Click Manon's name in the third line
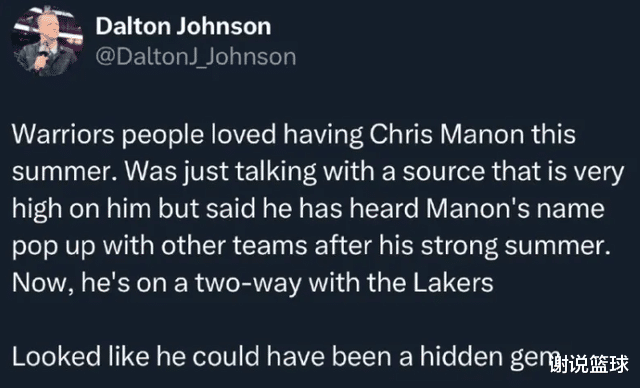This screenshot has width=640, height=388. pos(478,208)
